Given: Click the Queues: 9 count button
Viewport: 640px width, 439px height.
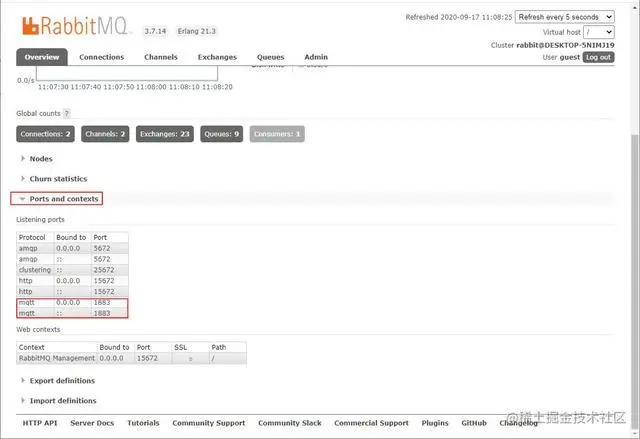Looking at the screenshot, I should (x=222, y=134).
